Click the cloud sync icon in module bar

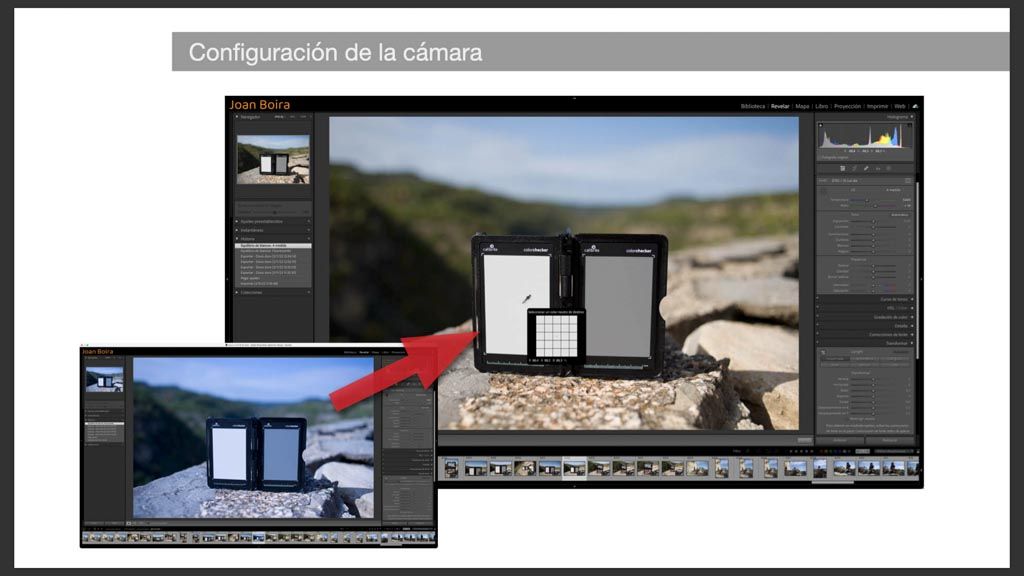[x=915, y=105]
